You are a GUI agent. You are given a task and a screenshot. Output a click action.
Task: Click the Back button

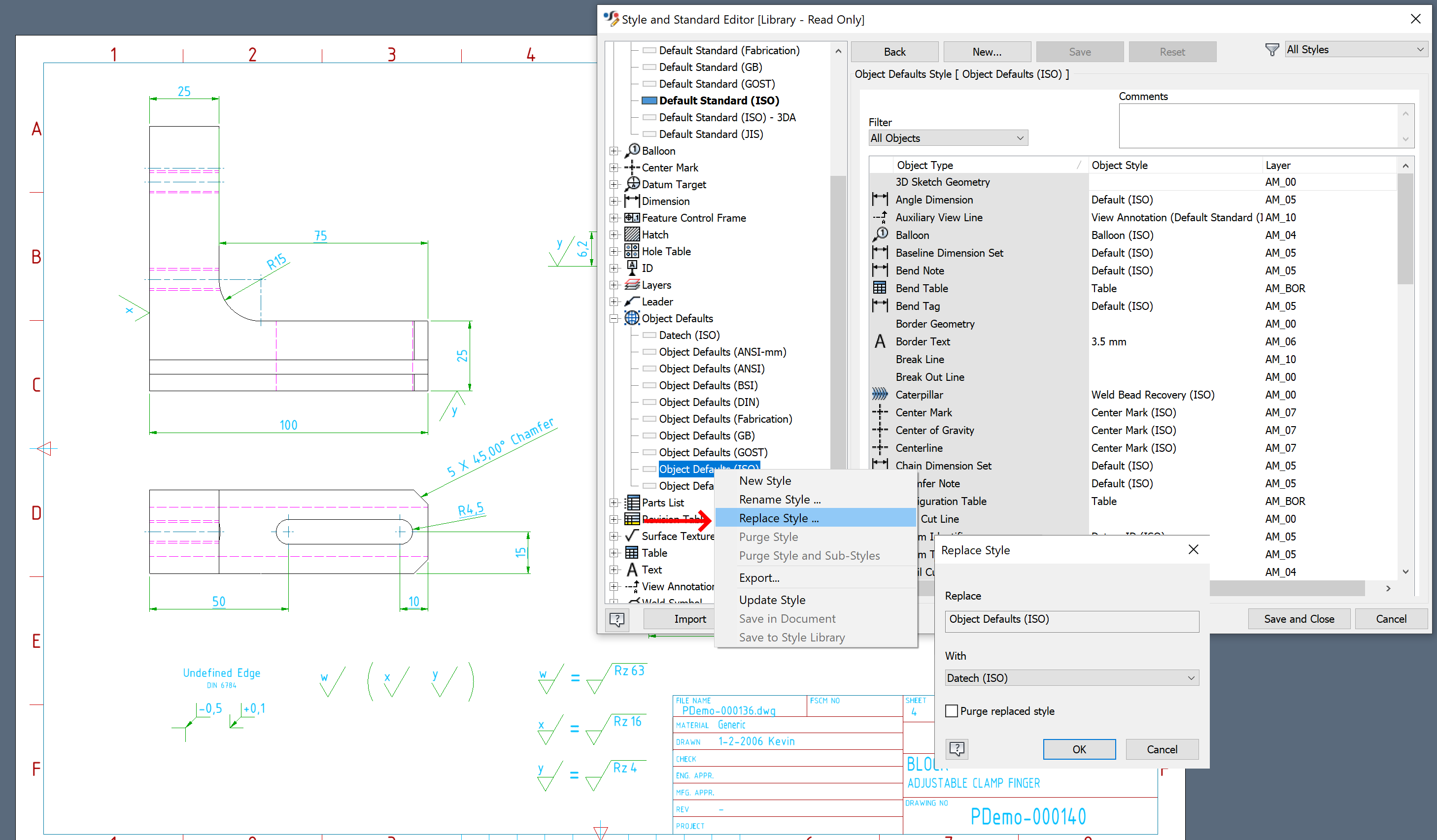point(894,51)
